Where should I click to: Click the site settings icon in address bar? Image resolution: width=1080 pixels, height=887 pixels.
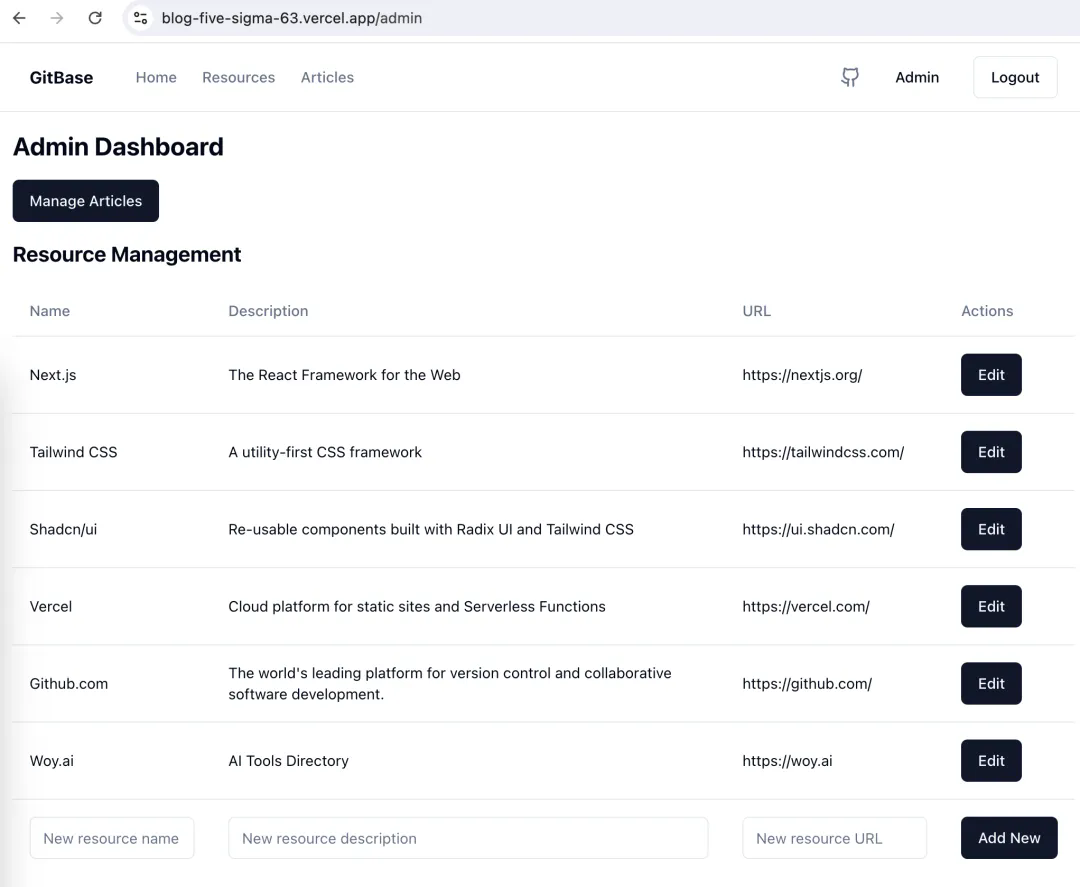[x=141, y=18]
